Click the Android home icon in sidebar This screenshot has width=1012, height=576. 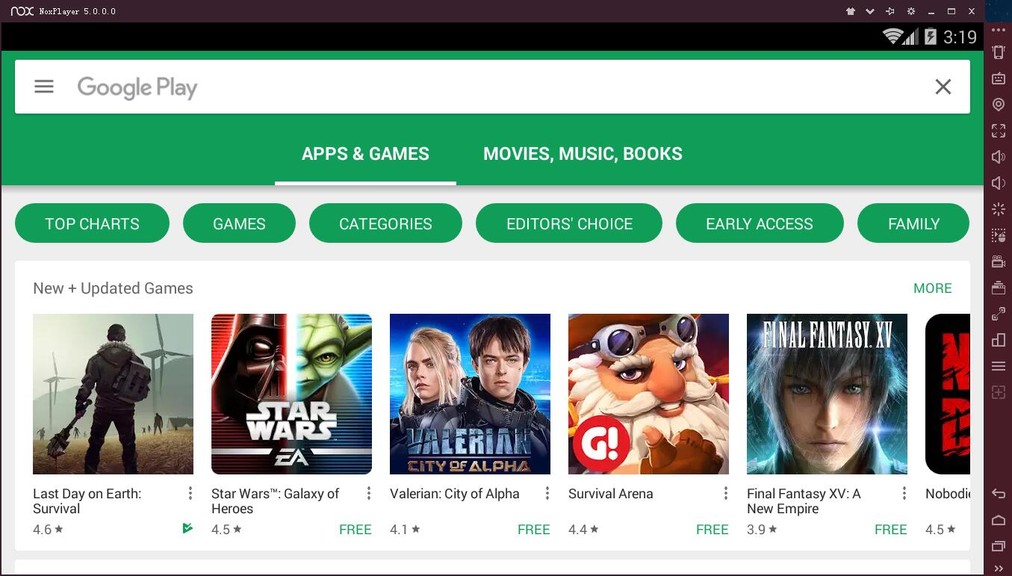[998, 520]
